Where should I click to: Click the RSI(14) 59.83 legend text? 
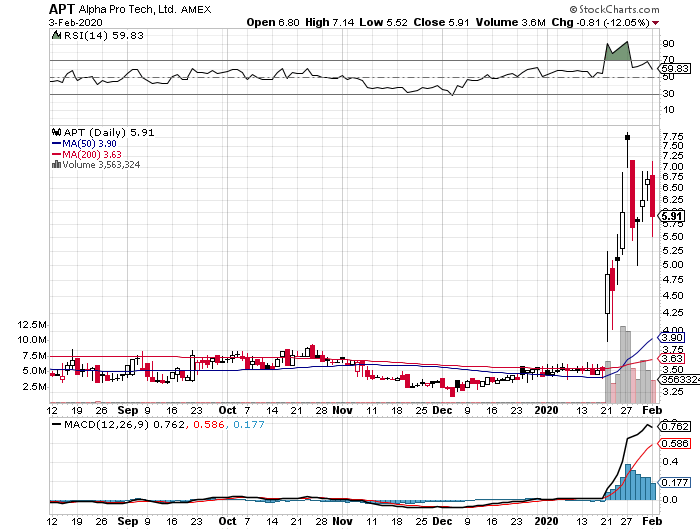click(104, 35)
